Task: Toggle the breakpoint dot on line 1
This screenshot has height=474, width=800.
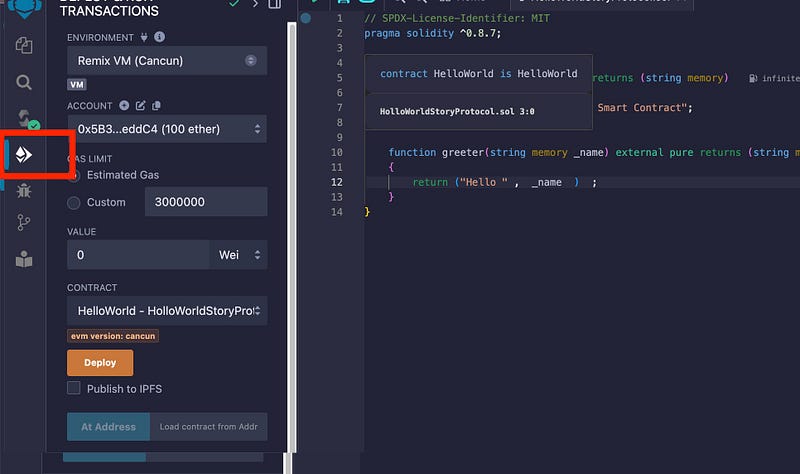Action: pos(306,18)
